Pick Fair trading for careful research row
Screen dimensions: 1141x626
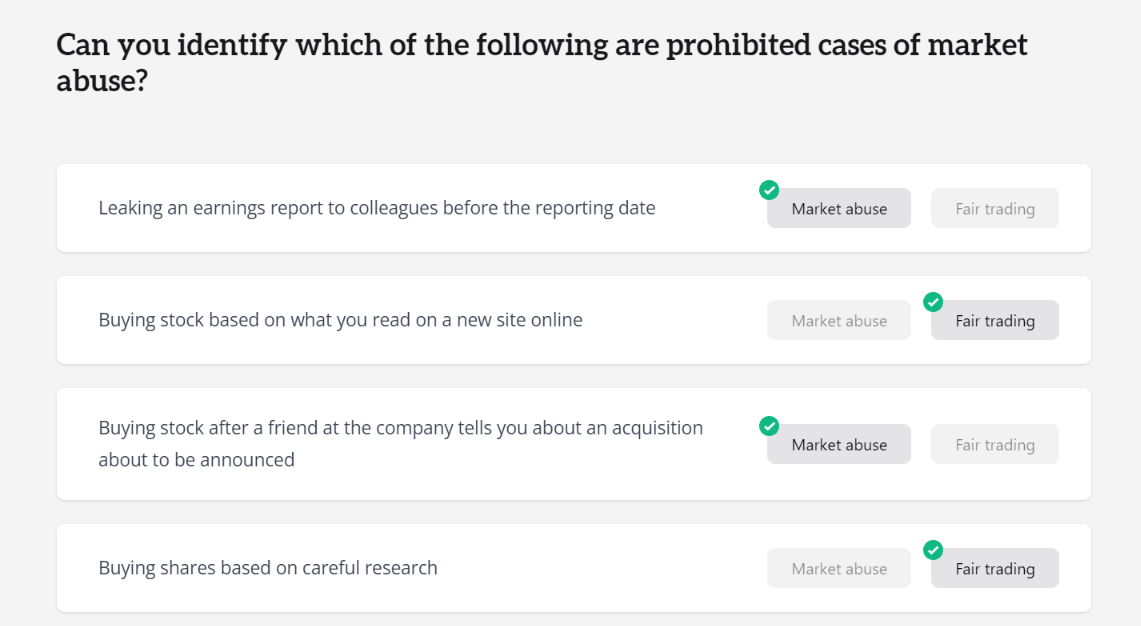pyautogui.click(x=995, y=568)
